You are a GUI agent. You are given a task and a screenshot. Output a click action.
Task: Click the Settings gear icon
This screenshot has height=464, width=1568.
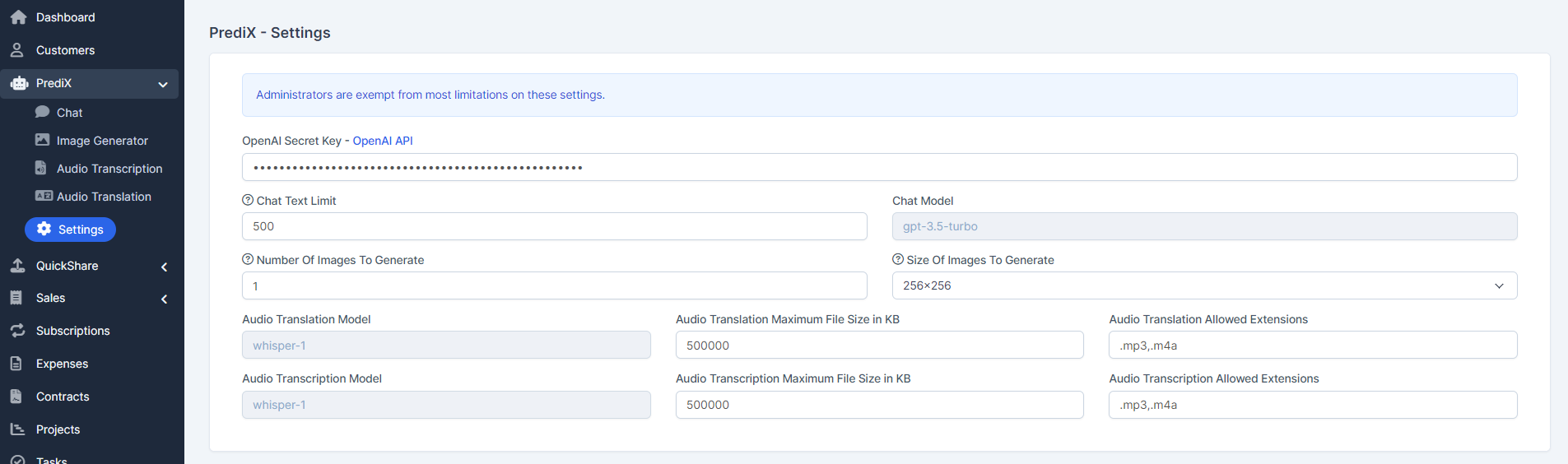44,229
